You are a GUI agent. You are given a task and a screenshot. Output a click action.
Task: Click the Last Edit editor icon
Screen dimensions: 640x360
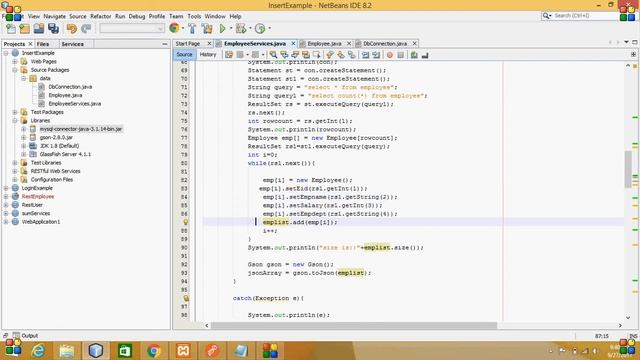tap(229, 55)
